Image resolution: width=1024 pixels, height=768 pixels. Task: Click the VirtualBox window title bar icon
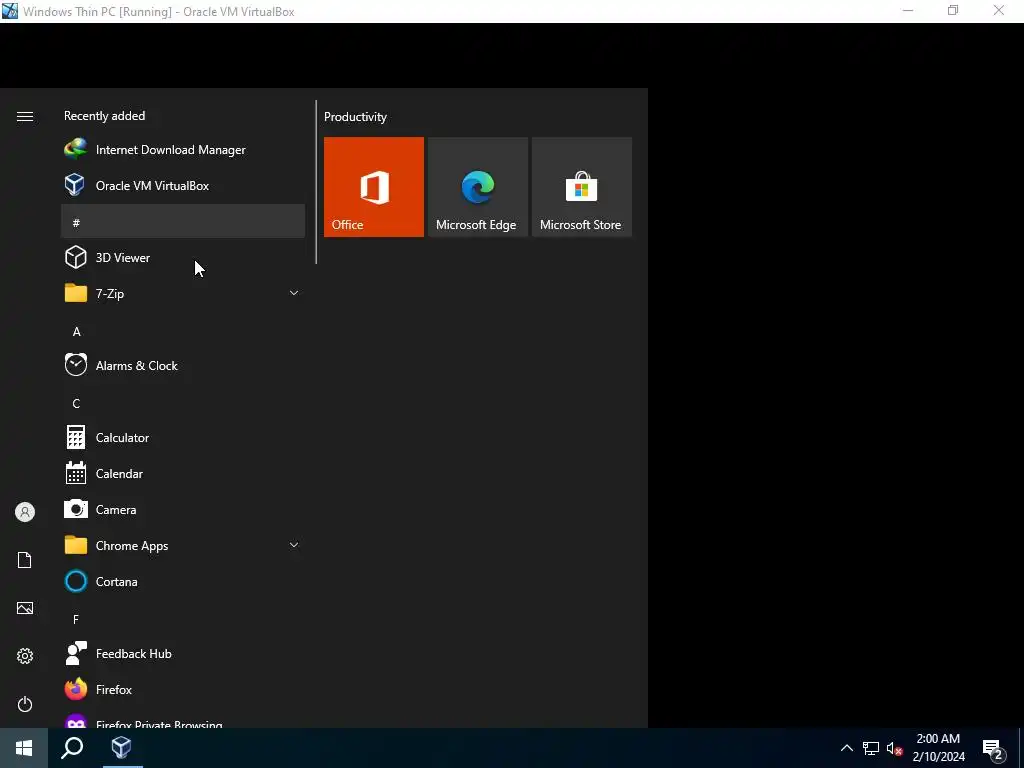tap(10, 11)
